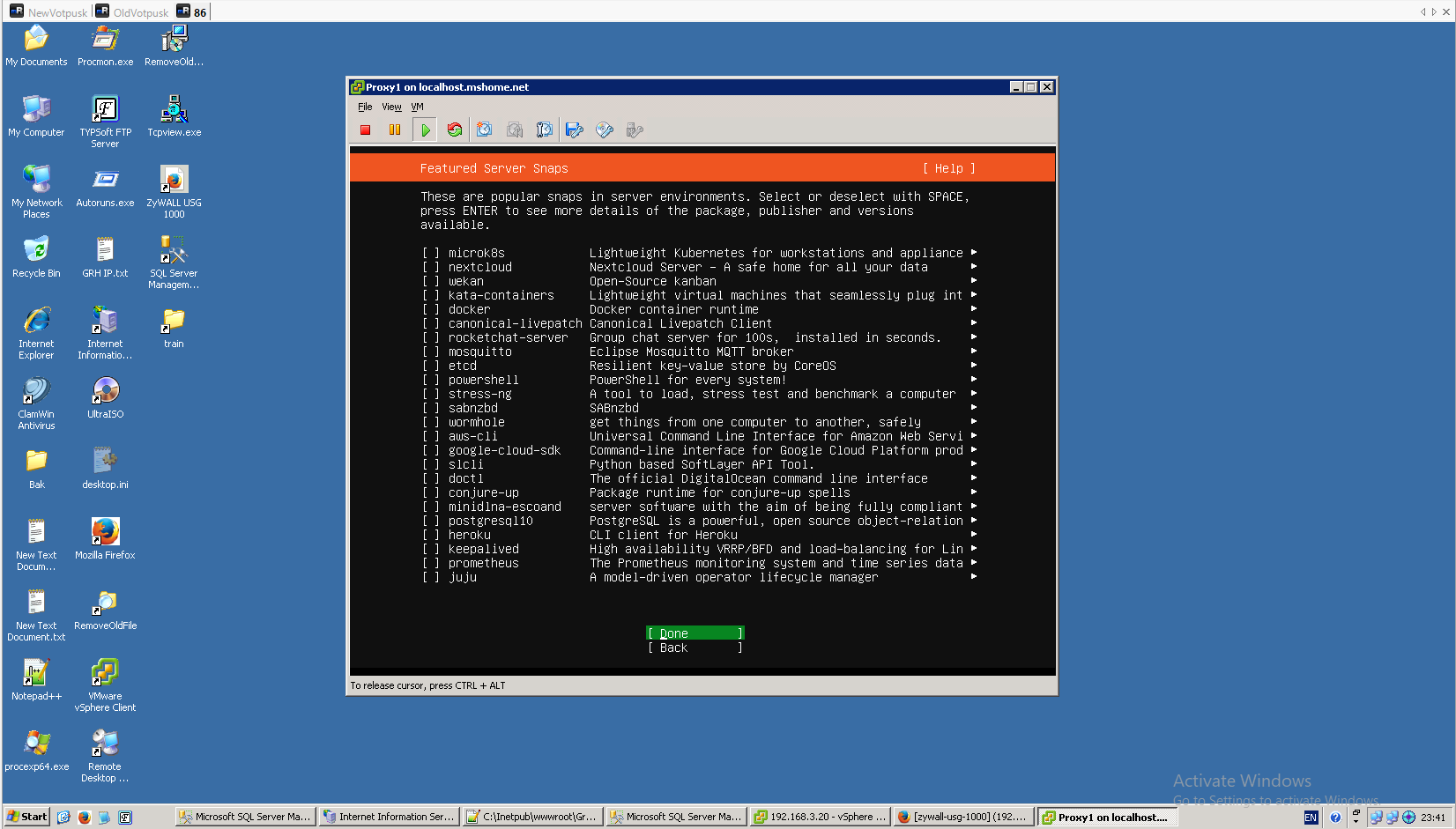Expand details arrow for the stress-ng row
The image size is (1456, 829).
[974, 394]
